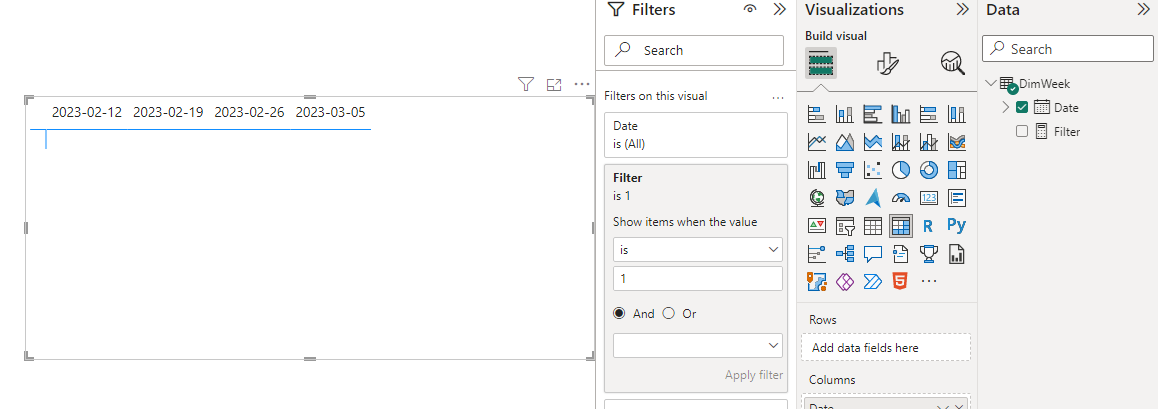Collapse the Visualizations pane
The width and height of the screenshot is (1158, 409).
962,9
